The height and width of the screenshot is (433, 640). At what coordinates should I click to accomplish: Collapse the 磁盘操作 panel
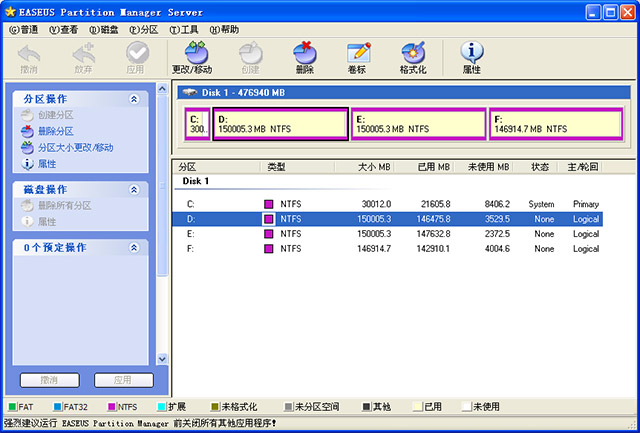[x=134, y=190]
